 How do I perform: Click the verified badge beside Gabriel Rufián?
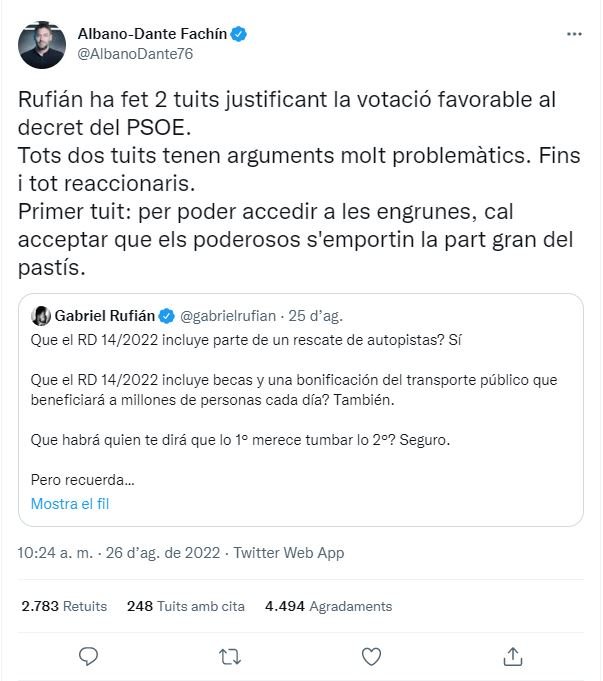point(168,316)
